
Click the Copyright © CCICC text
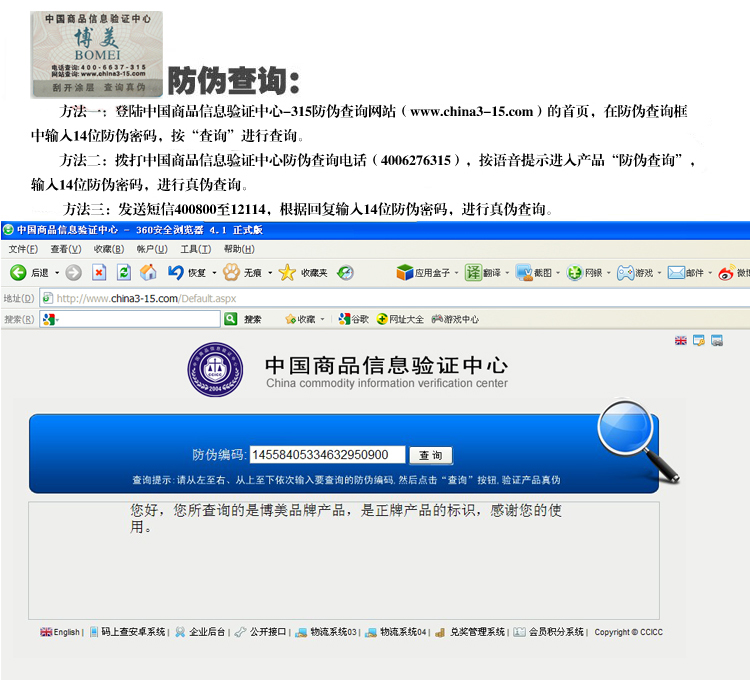coord(629,632)
